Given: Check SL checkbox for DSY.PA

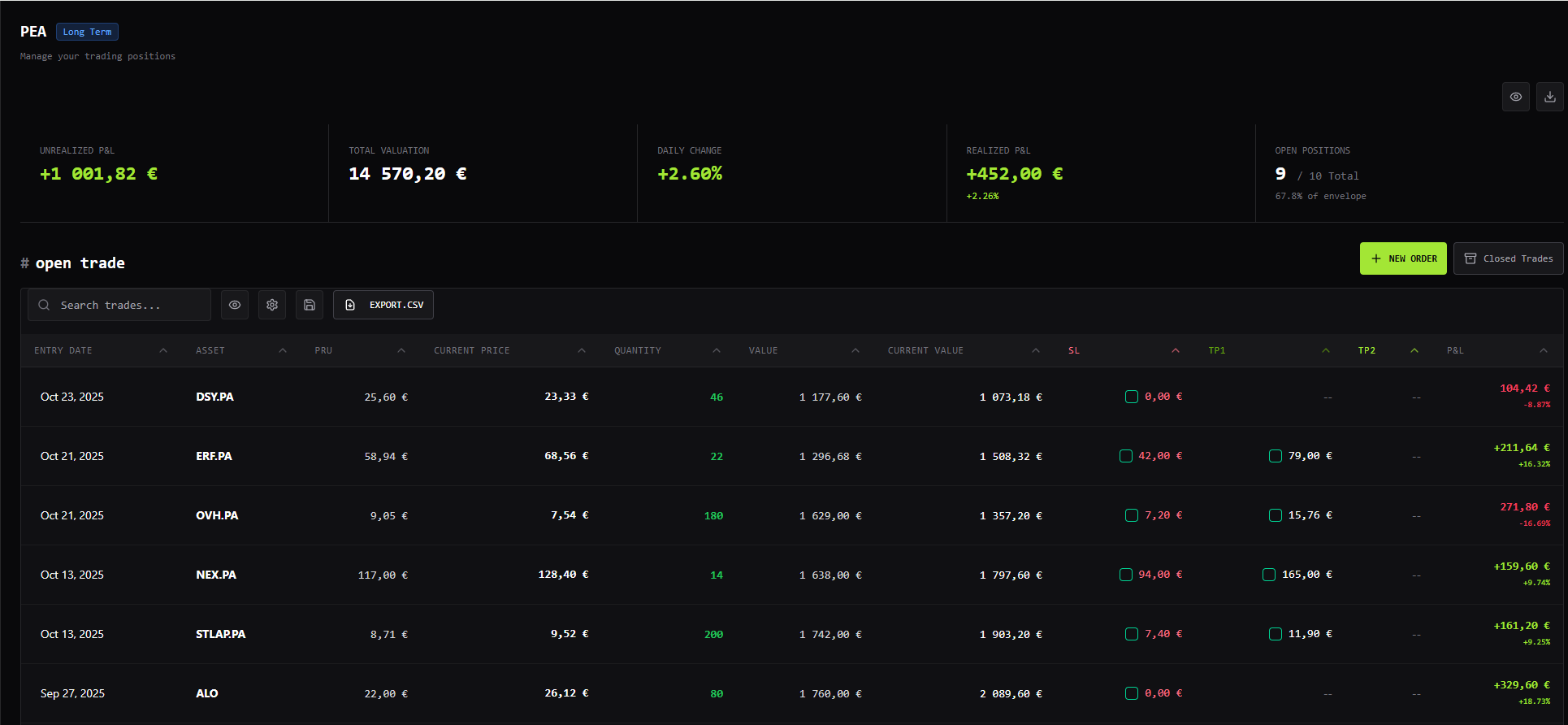Looking at the screenshot, I should (x=1132, y=397).
